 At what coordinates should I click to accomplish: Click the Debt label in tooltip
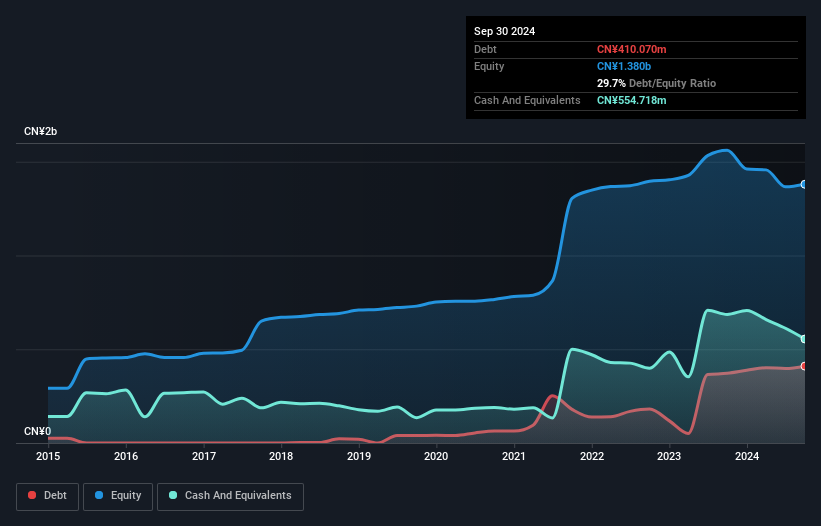point(485,49)
